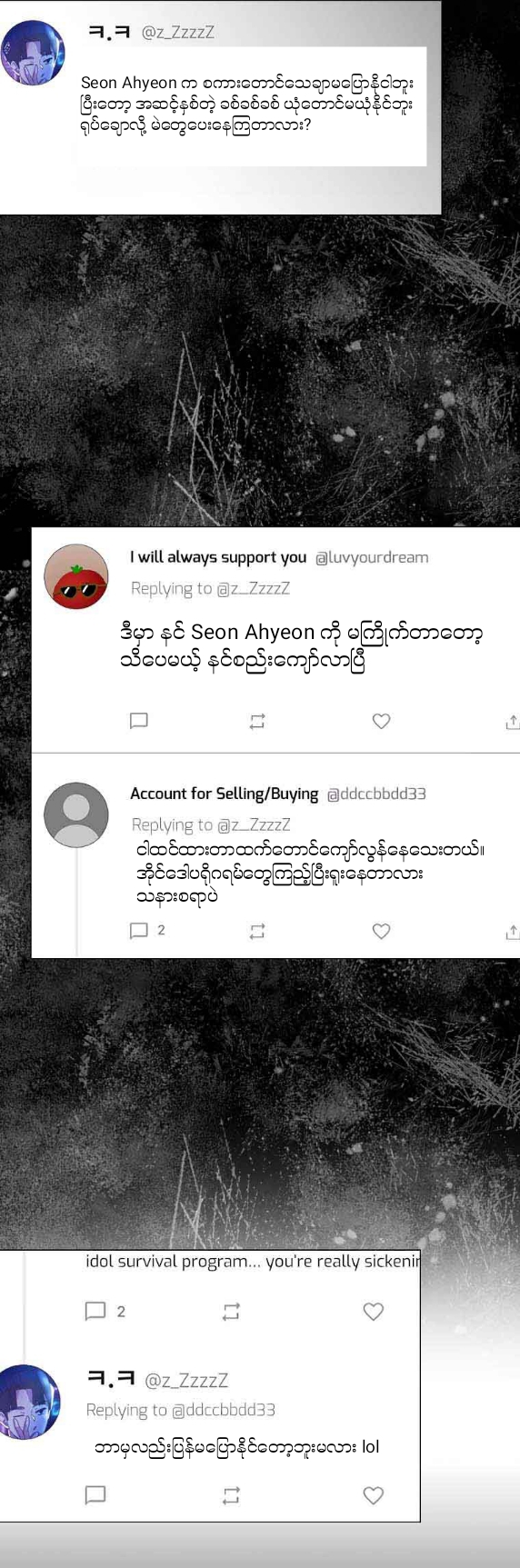Open replies on ddccbbdd33's tweet
Viewport: 520px width, 1568px height.
tap(148, 930)
